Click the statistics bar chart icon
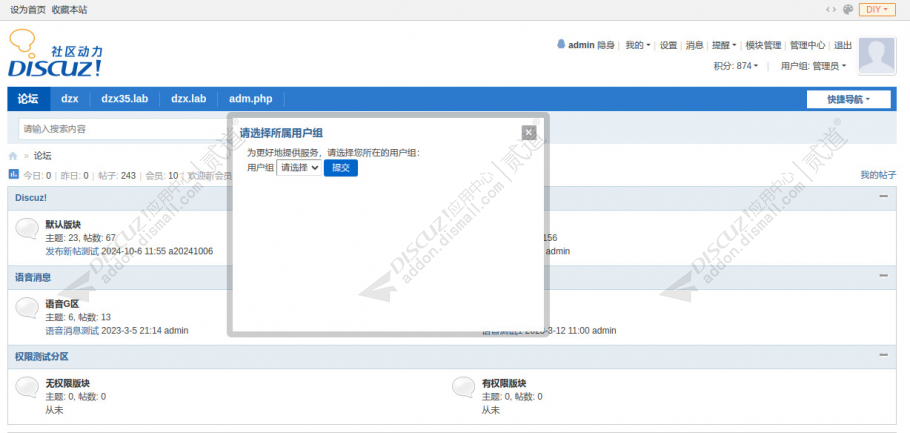Screen dimensions: 910x433 14,174
